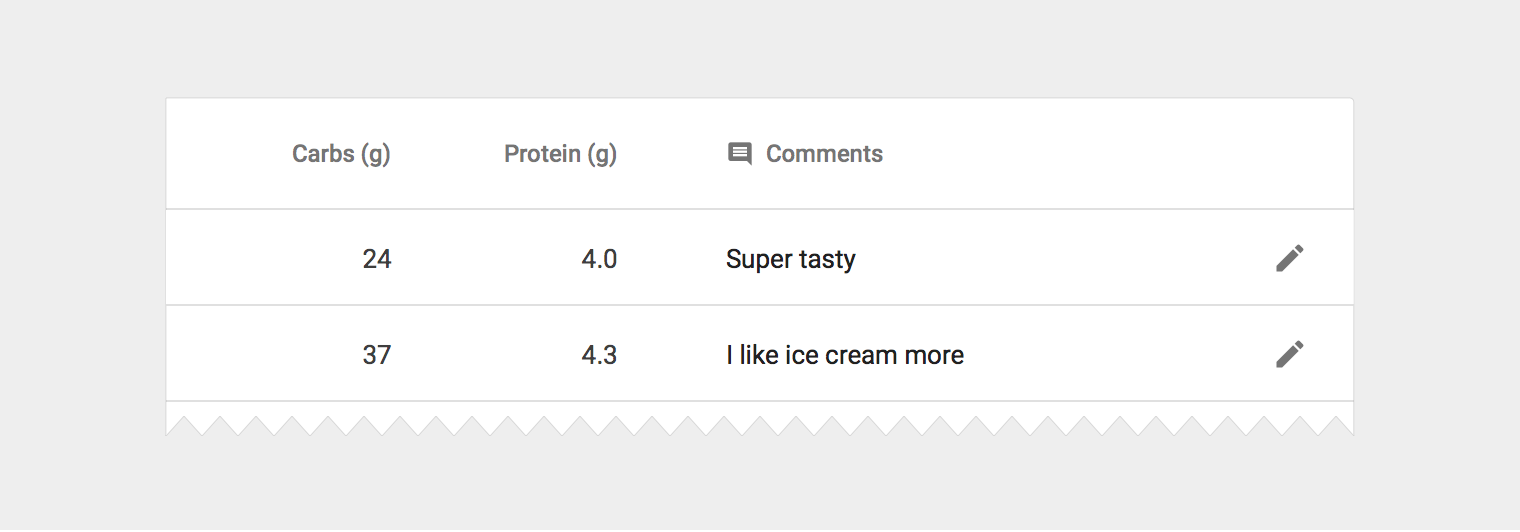Open the "Super tasty" comment text

pyautogui.click(x=790, y=260)
